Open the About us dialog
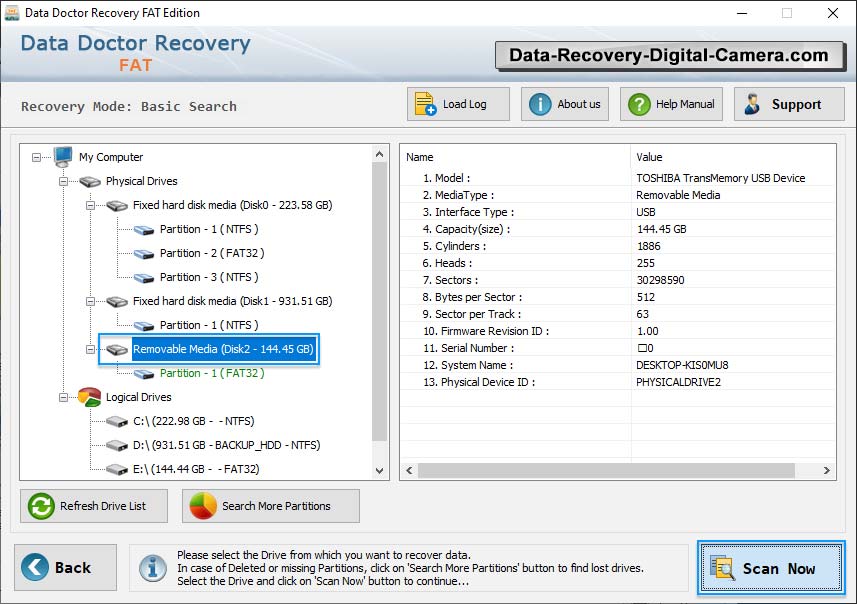This screenshot has width=857, height=604. [x=565, y=104]
